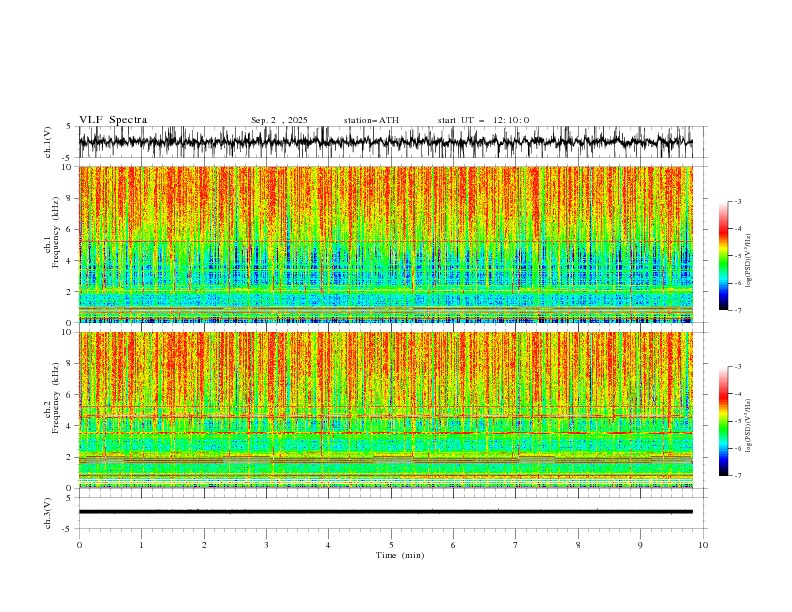Click the ch.1 colorbar label 'log(PSD)(V²/Hz)'

[749, 261]
